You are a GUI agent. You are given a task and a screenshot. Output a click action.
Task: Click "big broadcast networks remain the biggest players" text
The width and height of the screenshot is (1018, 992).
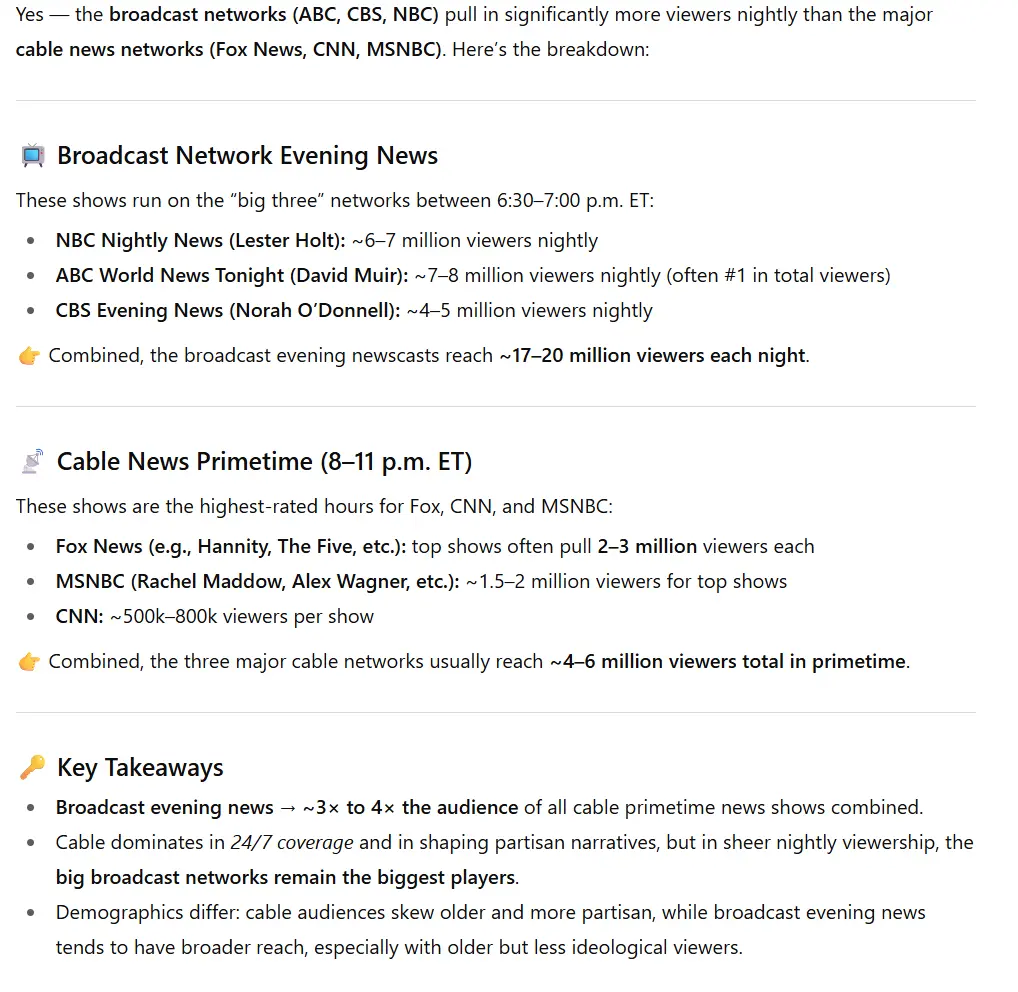pos(285,878)
